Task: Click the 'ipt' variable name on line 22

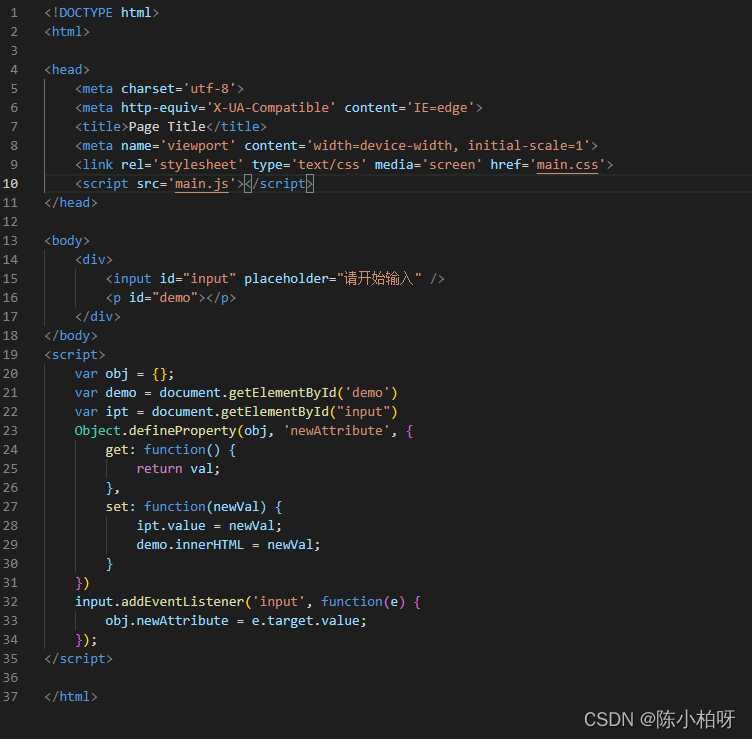Action: [117, 412]
